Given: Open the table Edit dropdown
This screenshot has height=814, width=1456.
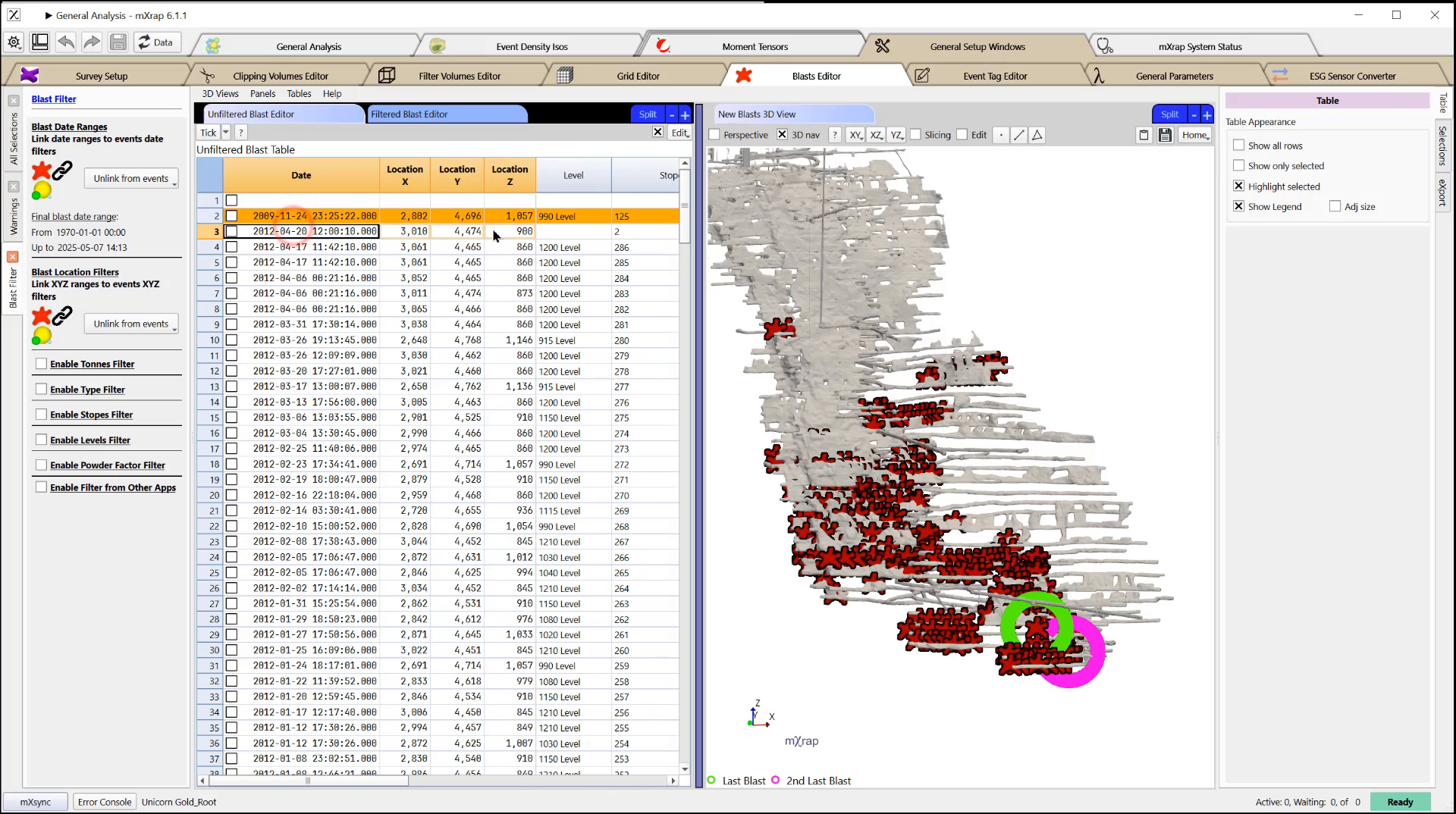Looking at the screenshot, I should point(679,133).
